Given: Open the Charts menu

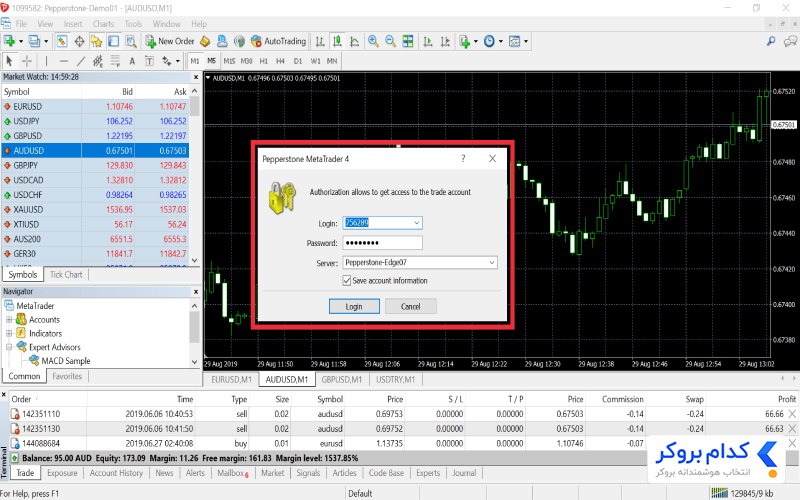Looking at the screenshot, I should pyautogui.click(x=103, y=24).
